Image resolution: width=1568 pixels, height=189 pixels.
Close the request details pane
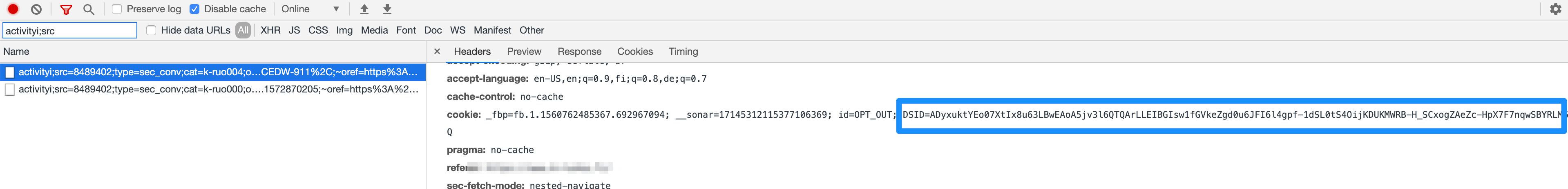(x=437, y=51)
